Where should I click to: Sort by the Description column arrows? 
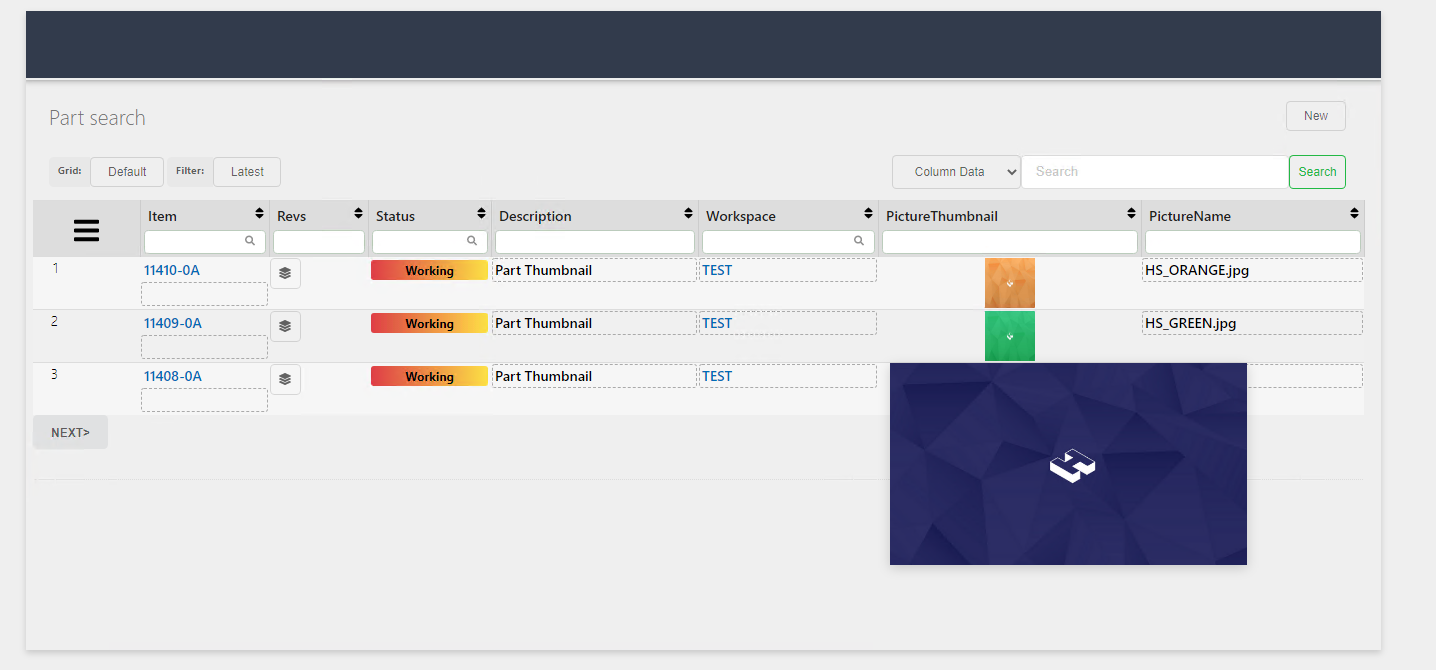point(688,214)
